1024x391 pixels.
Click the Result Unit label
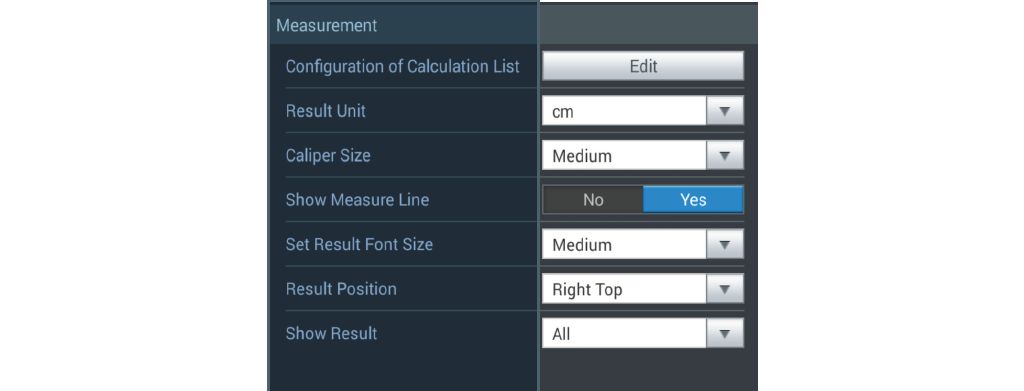click(325, 111)
